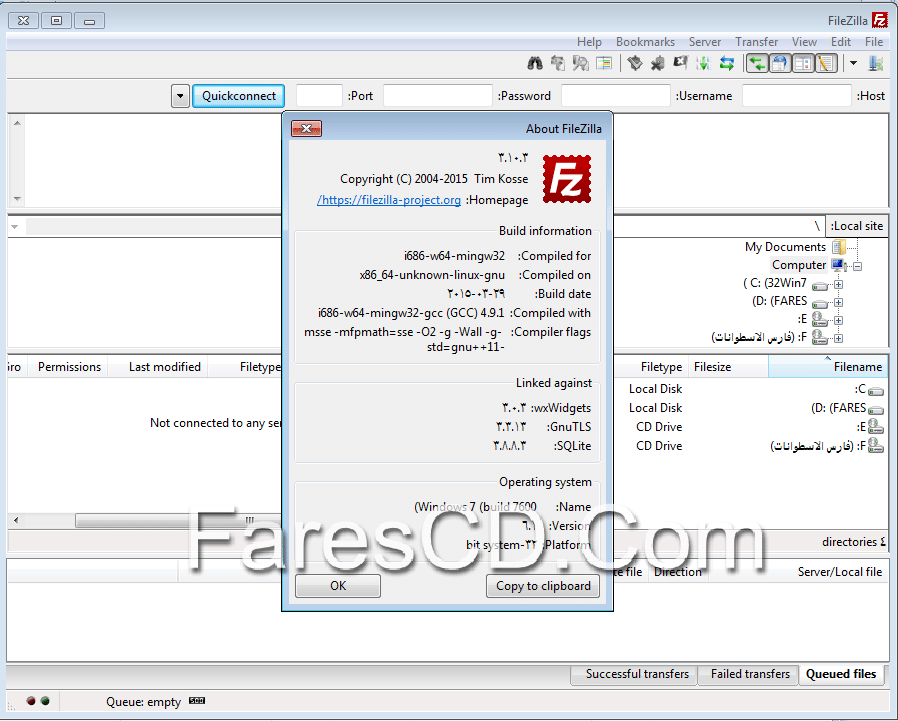Click the Quickconnect button
This screenshot has width=898, height=721.
pos(238,96)
